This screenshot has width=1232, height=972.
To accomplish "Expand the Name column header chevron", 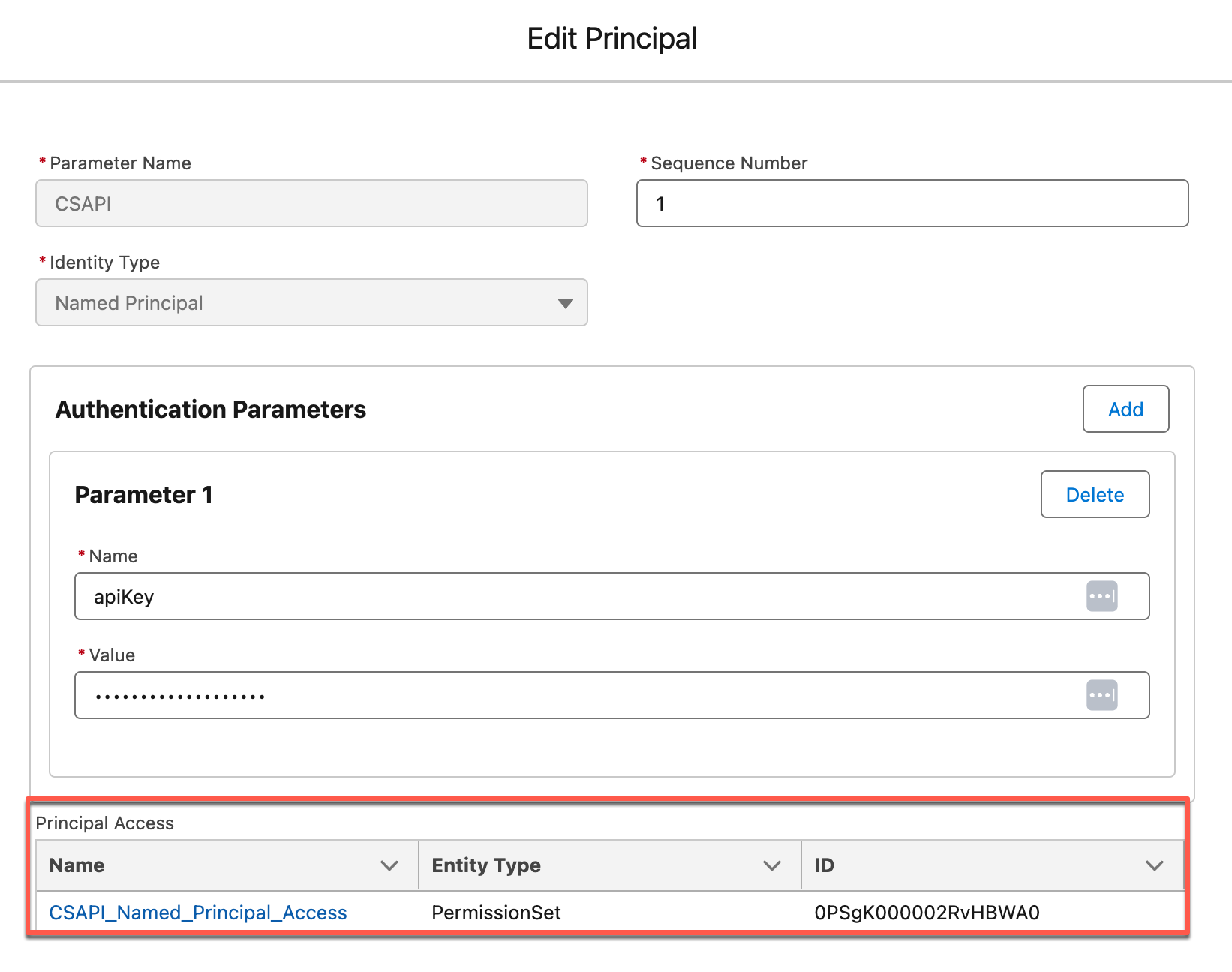I will 389,865.
